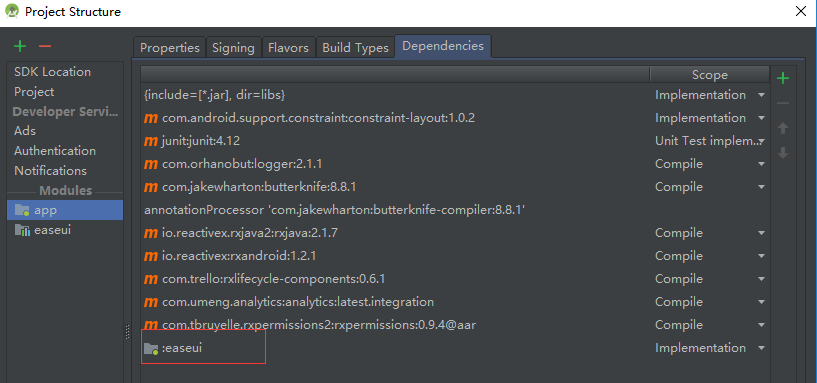The image size is (817, 383).
Task: Click the Maven icon beside rxjava:2.1.7
Action: [x=151, y=233]
